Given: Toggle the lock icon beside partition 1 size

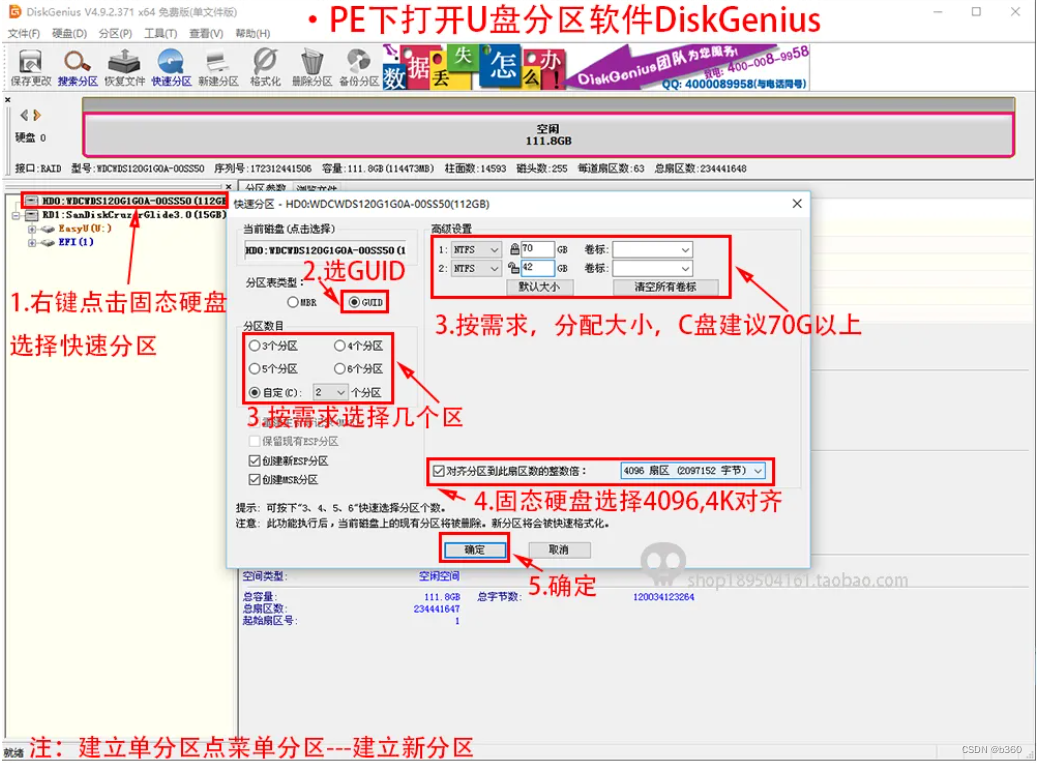Looking at the screenshot, I should coord(514,249).
